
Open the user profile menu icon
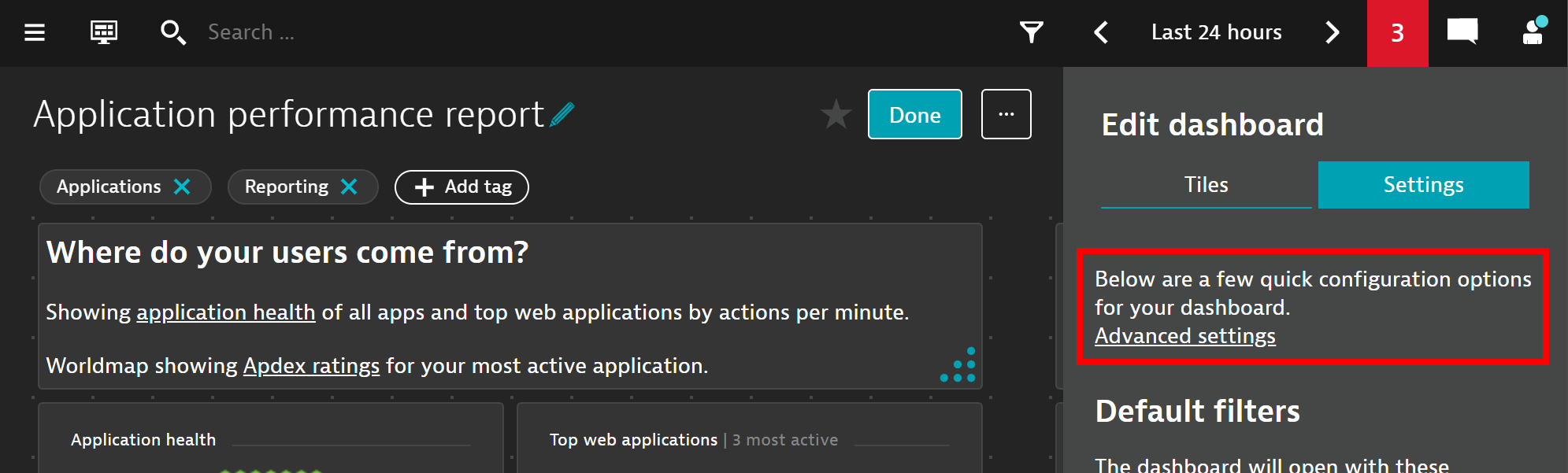(x=1534, y=31)
